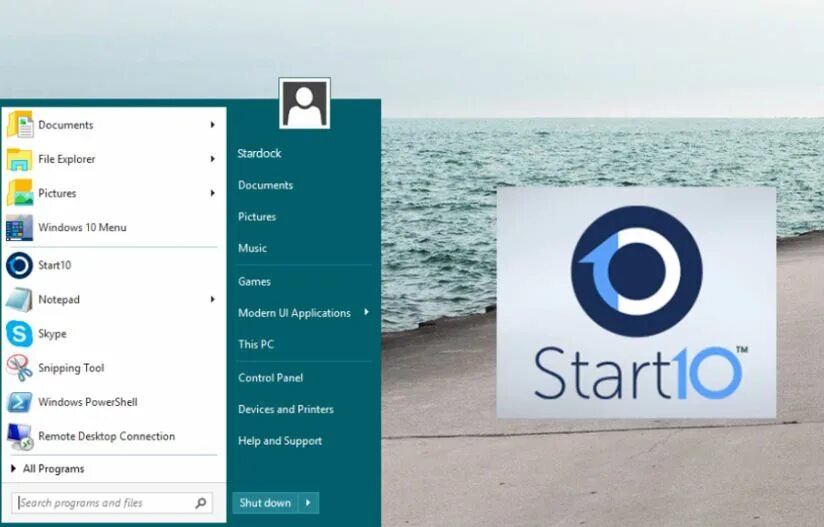Click the search magnifier icon
824x527 pixels.
pos(201,503)
